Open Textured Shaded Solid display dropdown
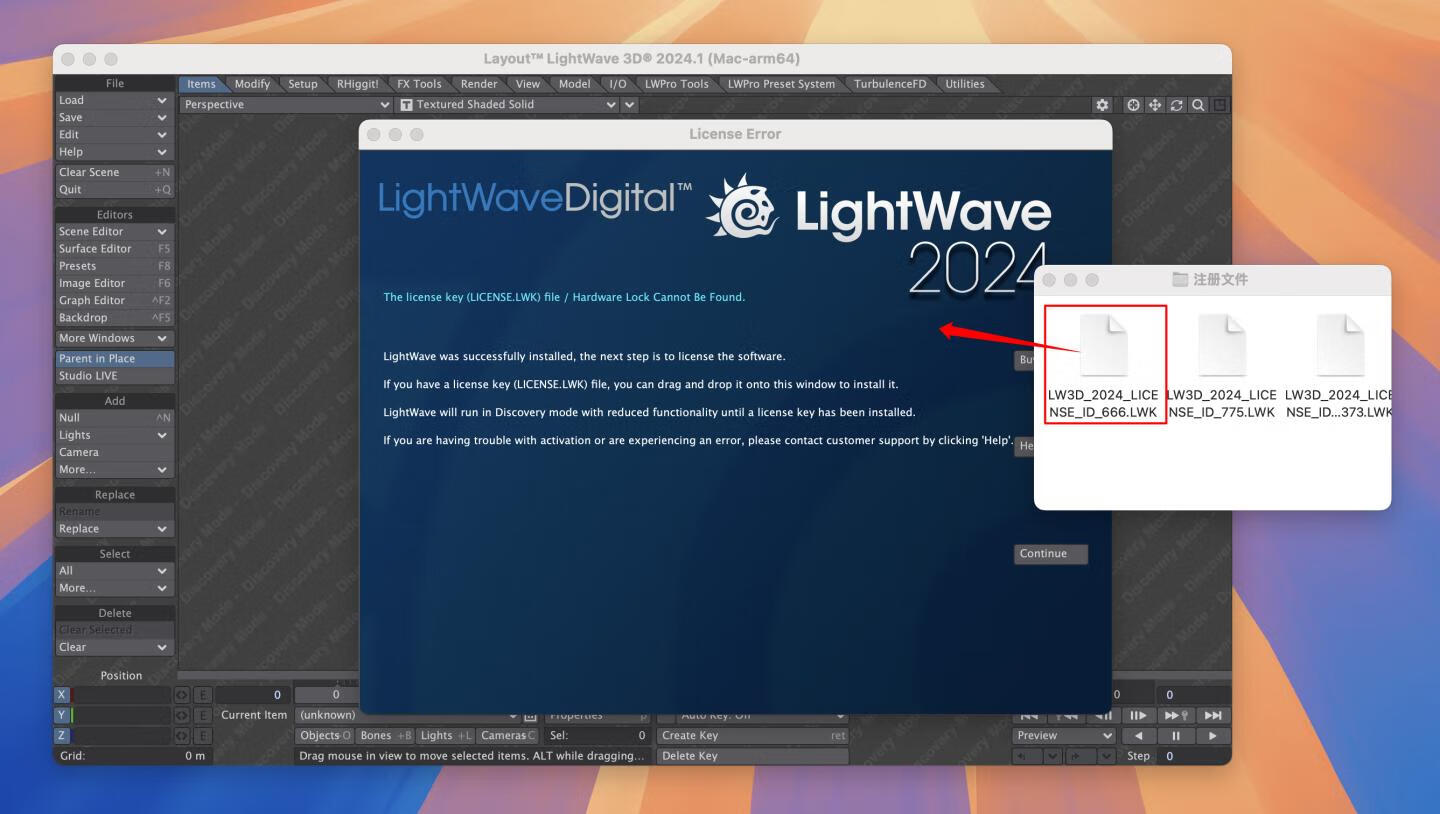Screen dimensions: 1440x814 pos(508,104)
